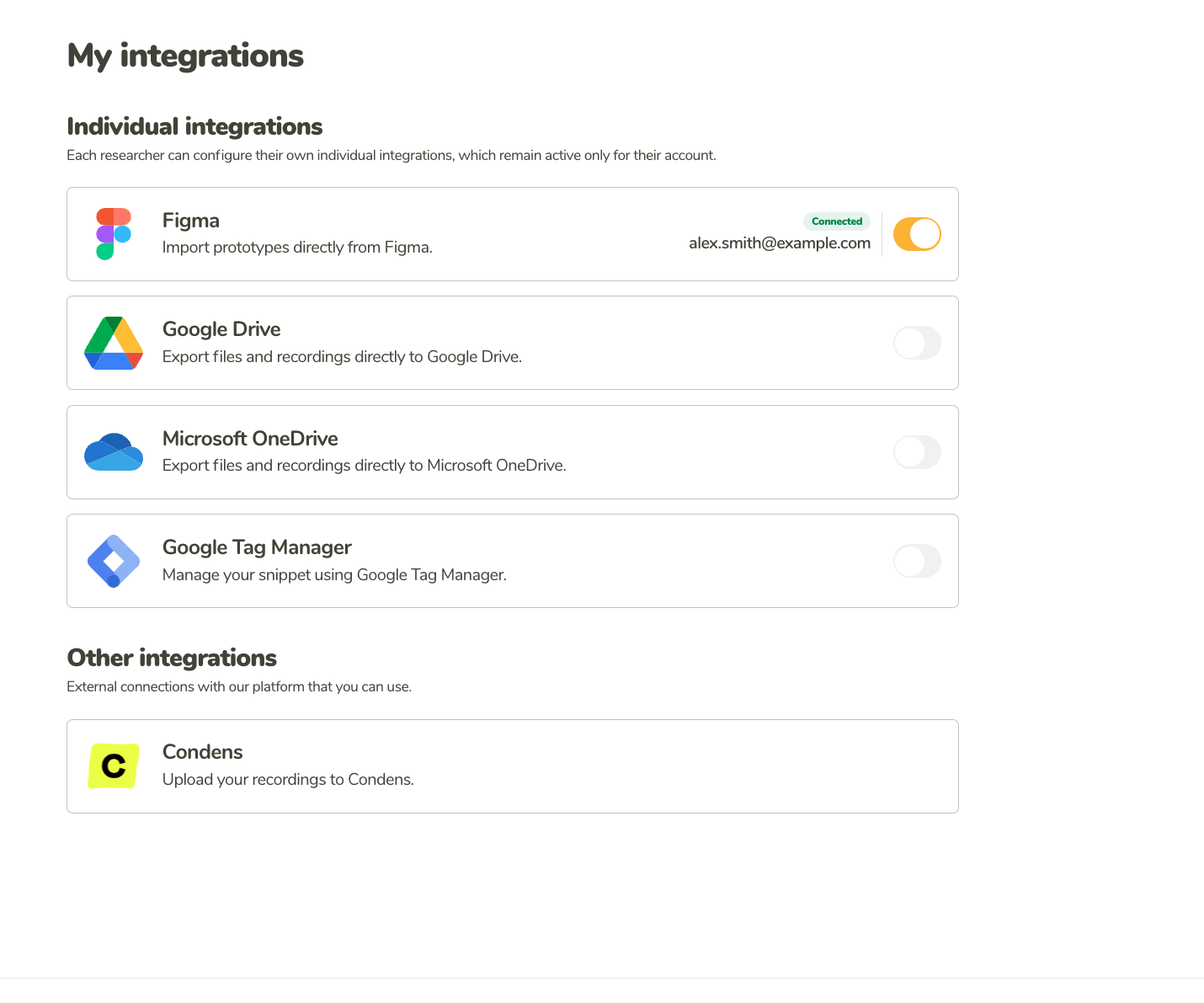This screenshot has height=1003, width=1204.
Task: Click the Google Tag Manager title
Action: coord(257,547)
